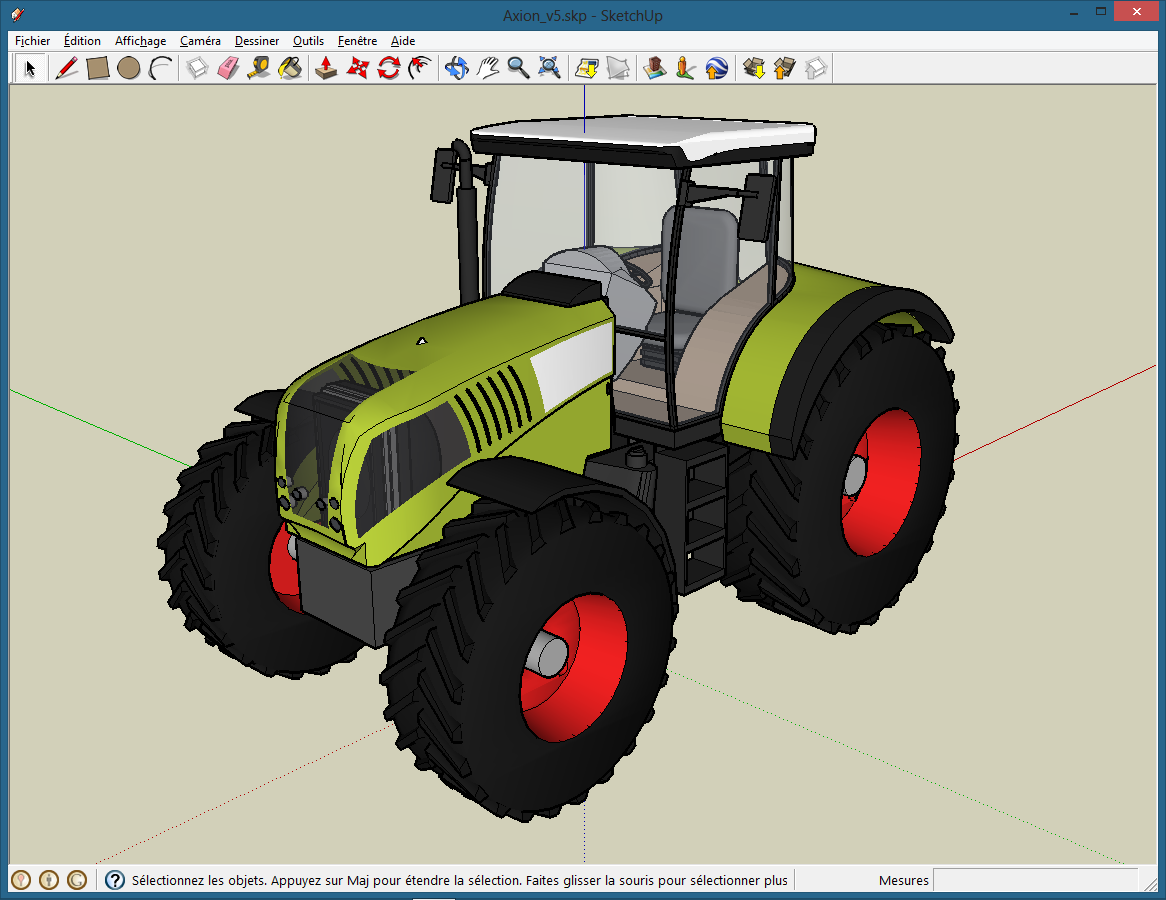Click the Get Models download icon

[754, 68]
